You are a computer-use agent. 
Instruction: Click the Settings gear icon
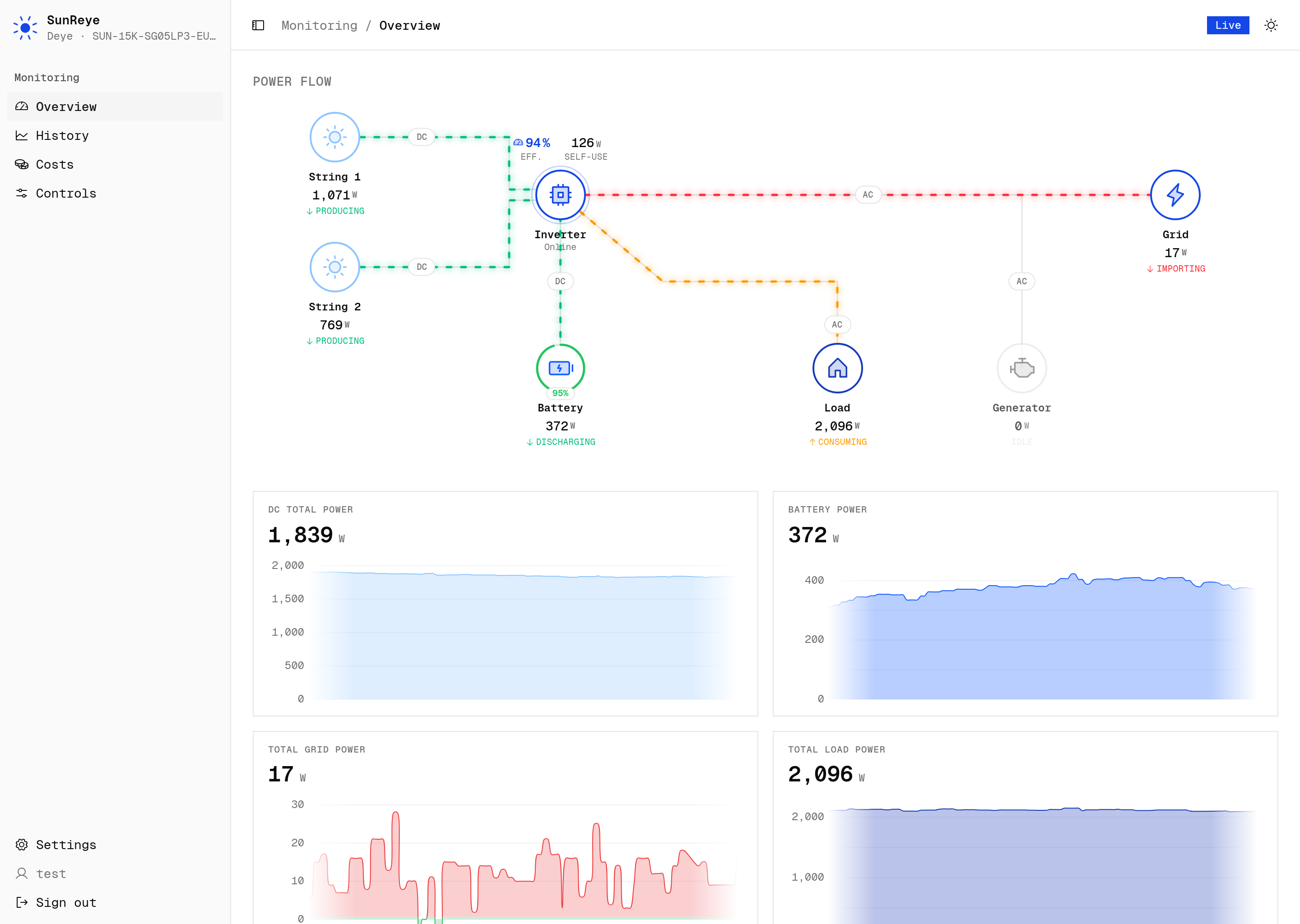pyautogui.click(x=22, y=844)
